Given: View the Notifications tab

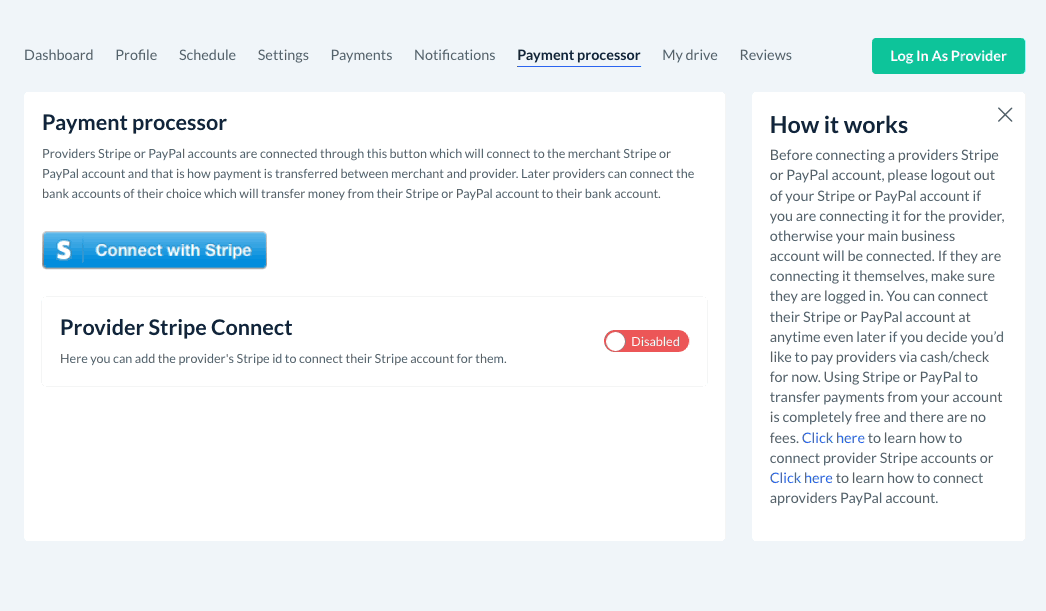Looking at the screenshot, I should tap(454, 55).
